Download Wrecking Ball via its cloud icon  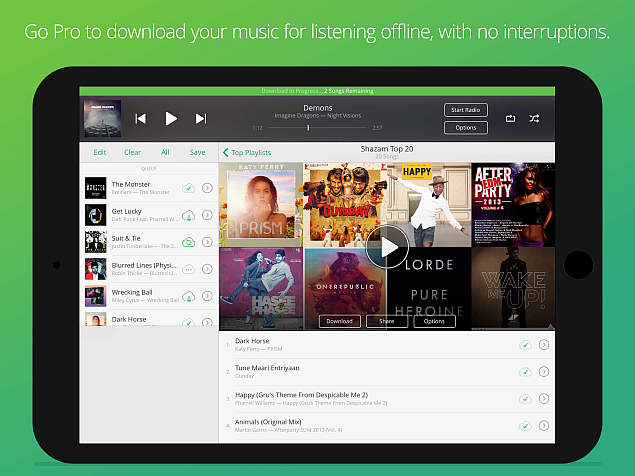pos(188,296)
